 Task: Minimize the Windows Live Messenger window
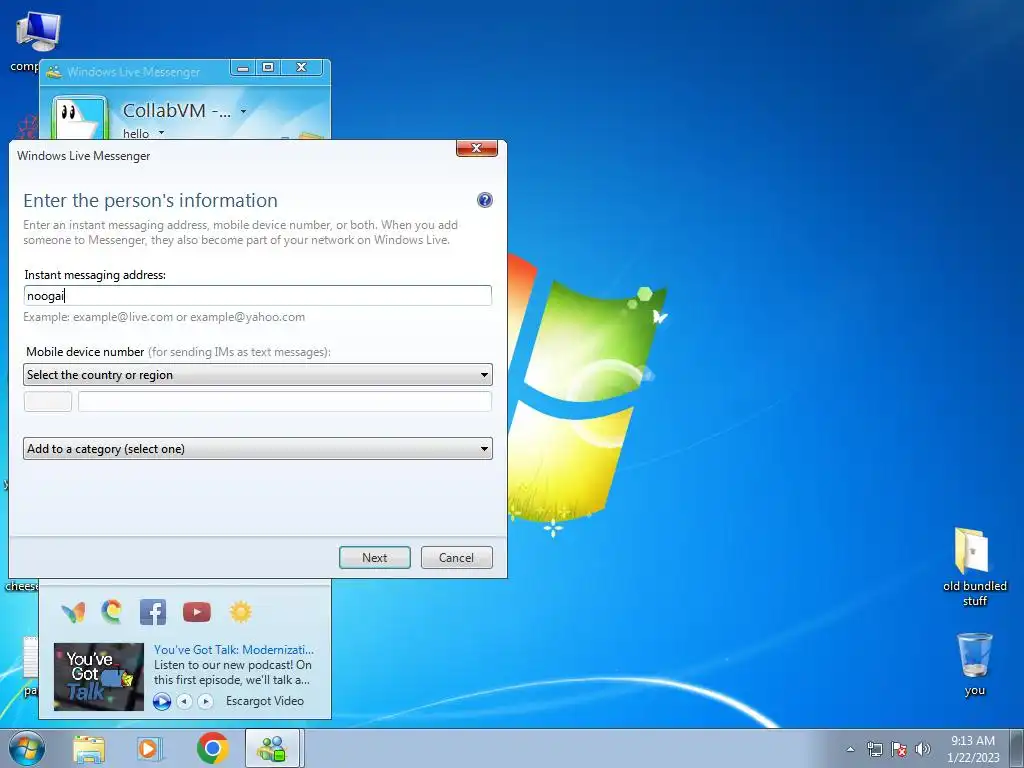coord(243,68)
